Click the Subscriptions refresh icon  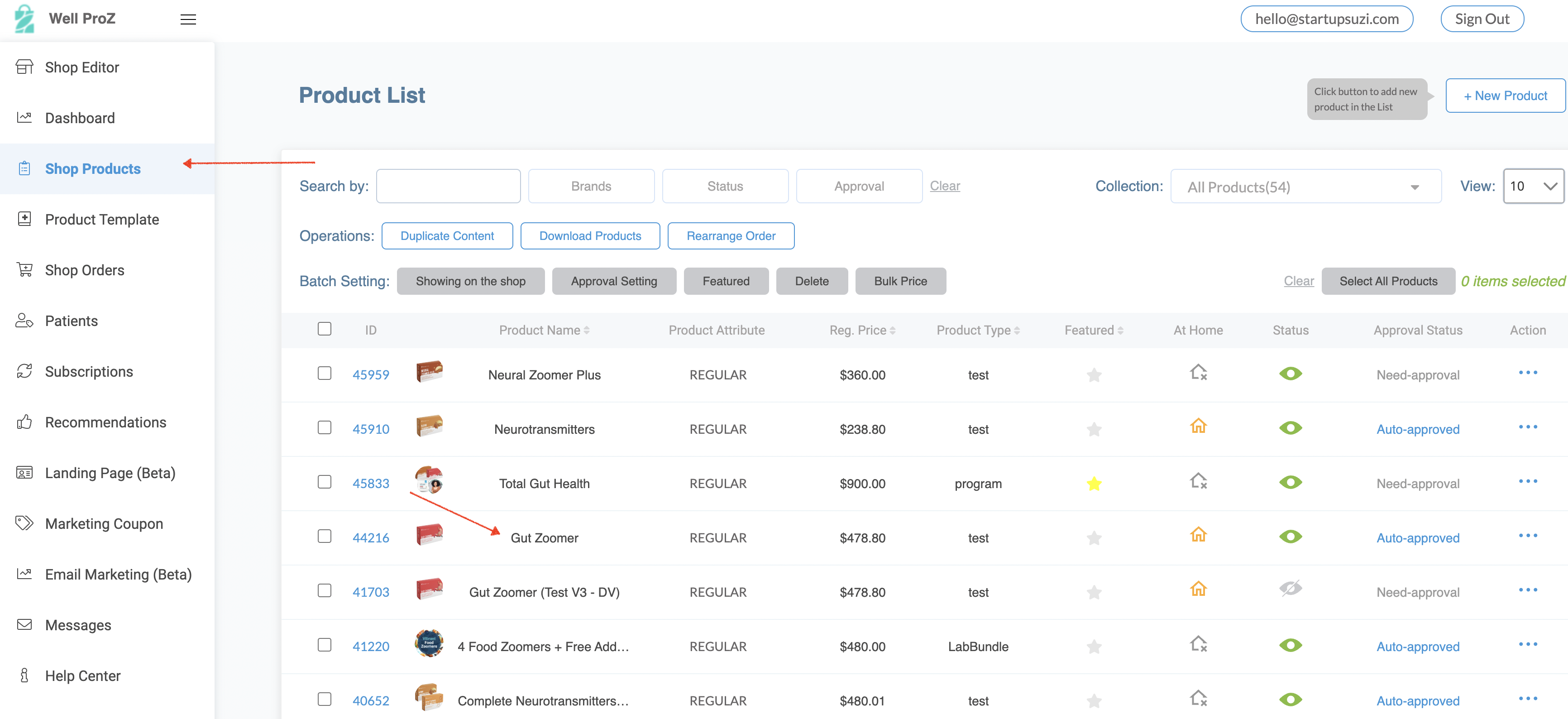[x=24, y=371]
